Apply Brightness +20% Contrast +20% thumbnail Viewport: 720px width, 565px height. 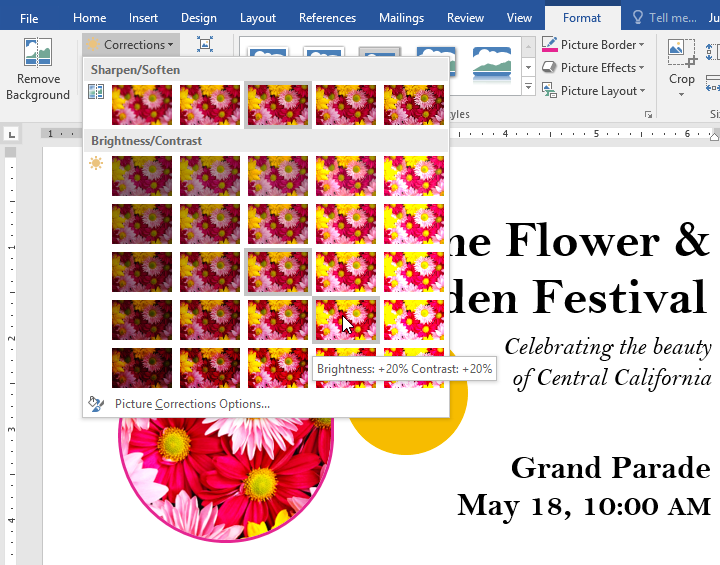point(345,320)
